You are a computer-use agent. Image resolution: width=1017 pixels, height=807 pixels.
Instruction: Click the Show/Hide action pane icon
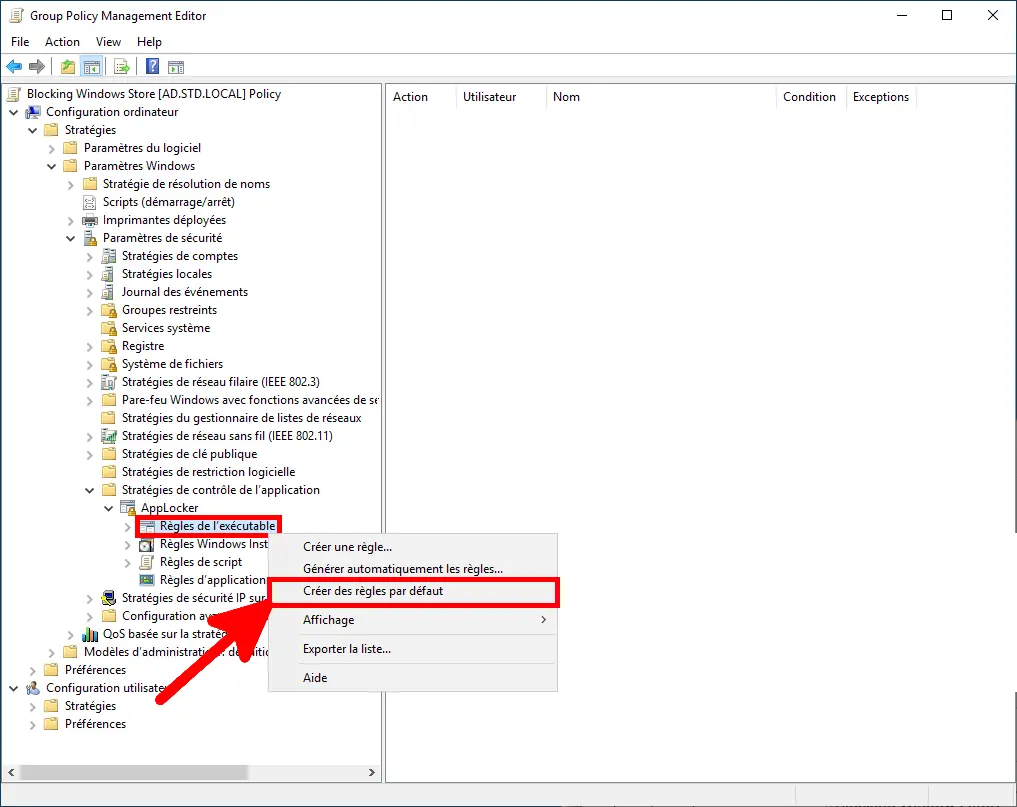(176, 66)
